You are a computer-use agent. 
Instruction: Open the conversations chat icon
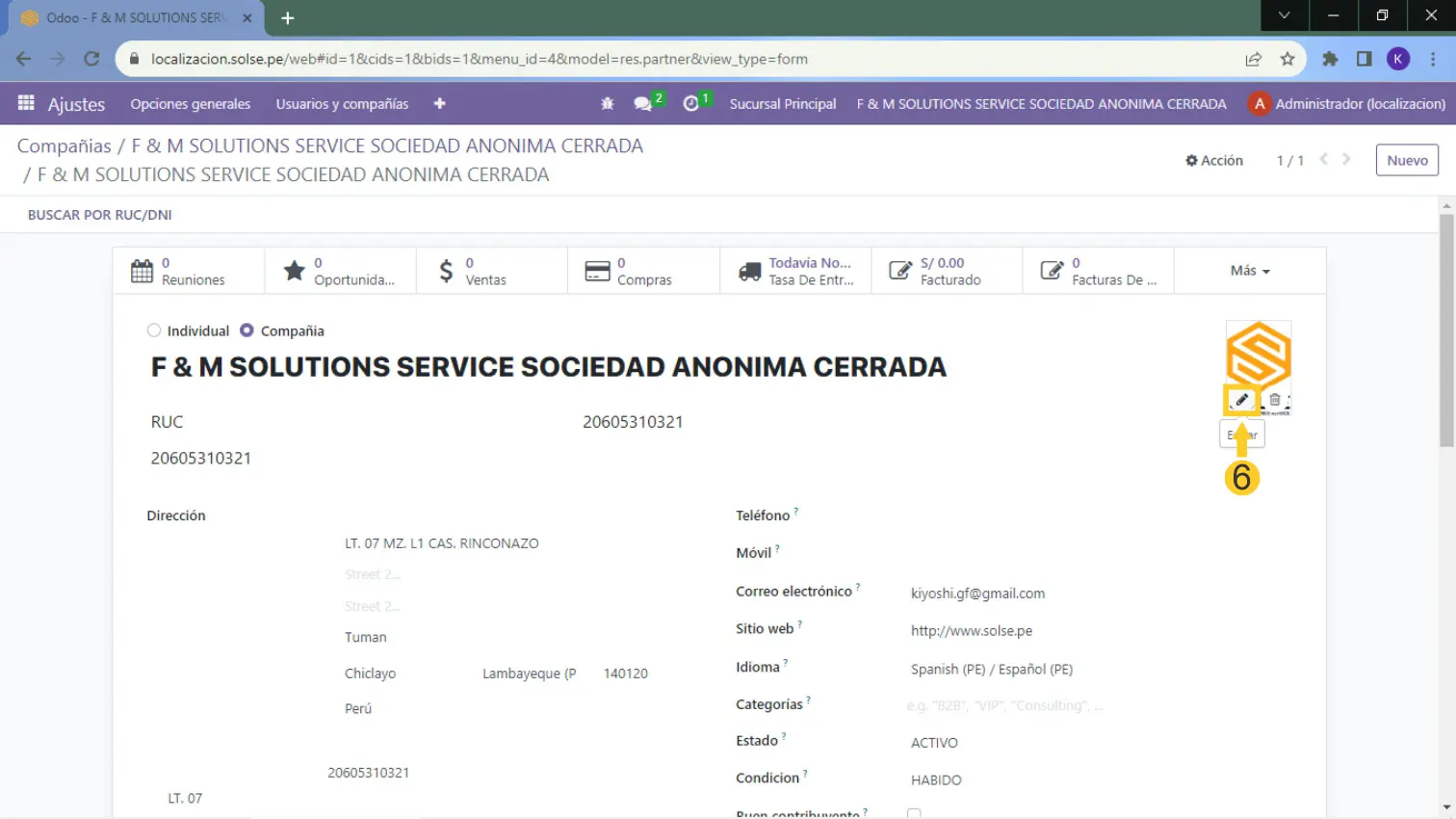[x=643, y=103]
